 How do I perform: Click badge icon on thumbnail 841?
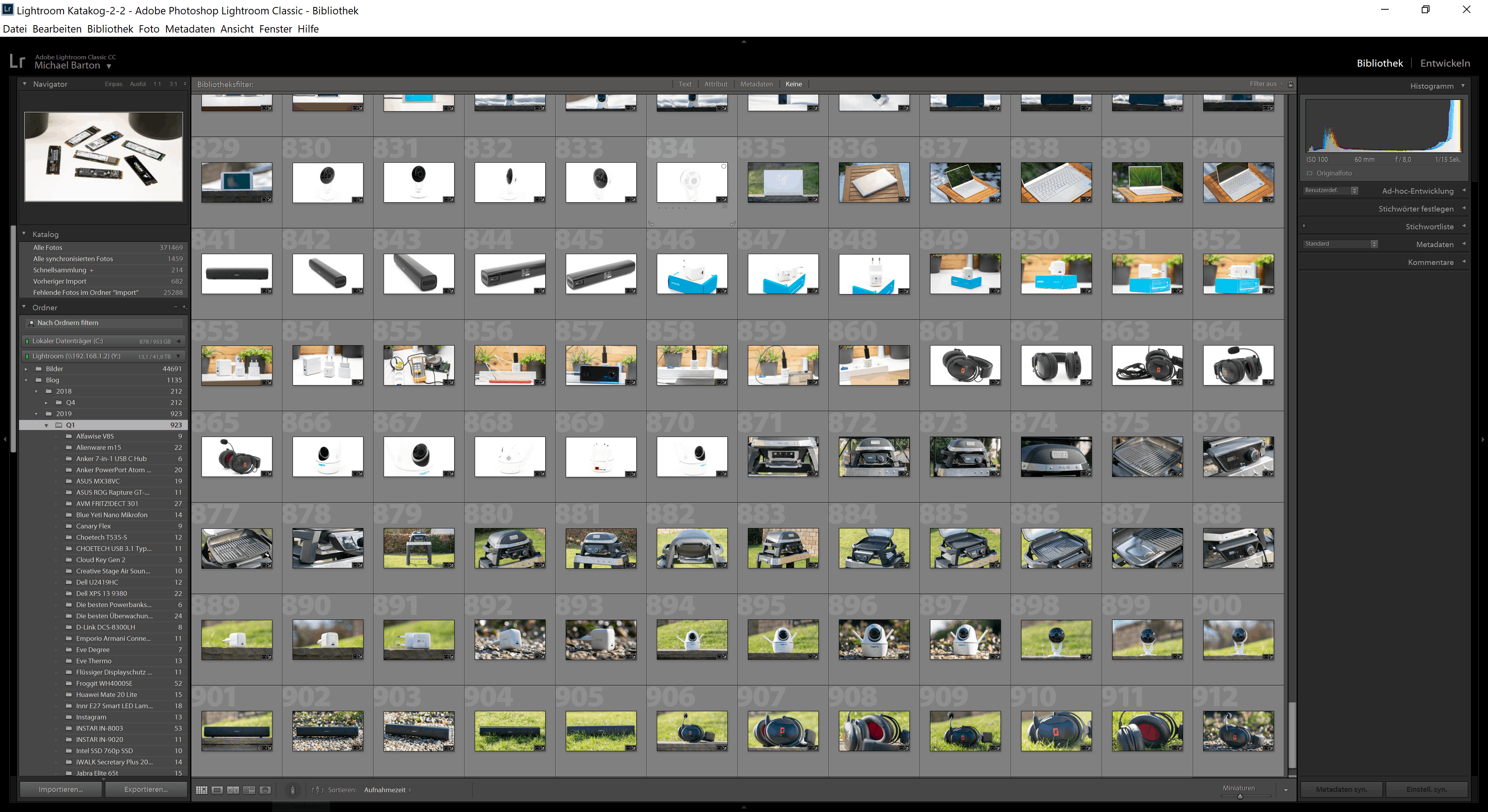(x=266, y=291)
